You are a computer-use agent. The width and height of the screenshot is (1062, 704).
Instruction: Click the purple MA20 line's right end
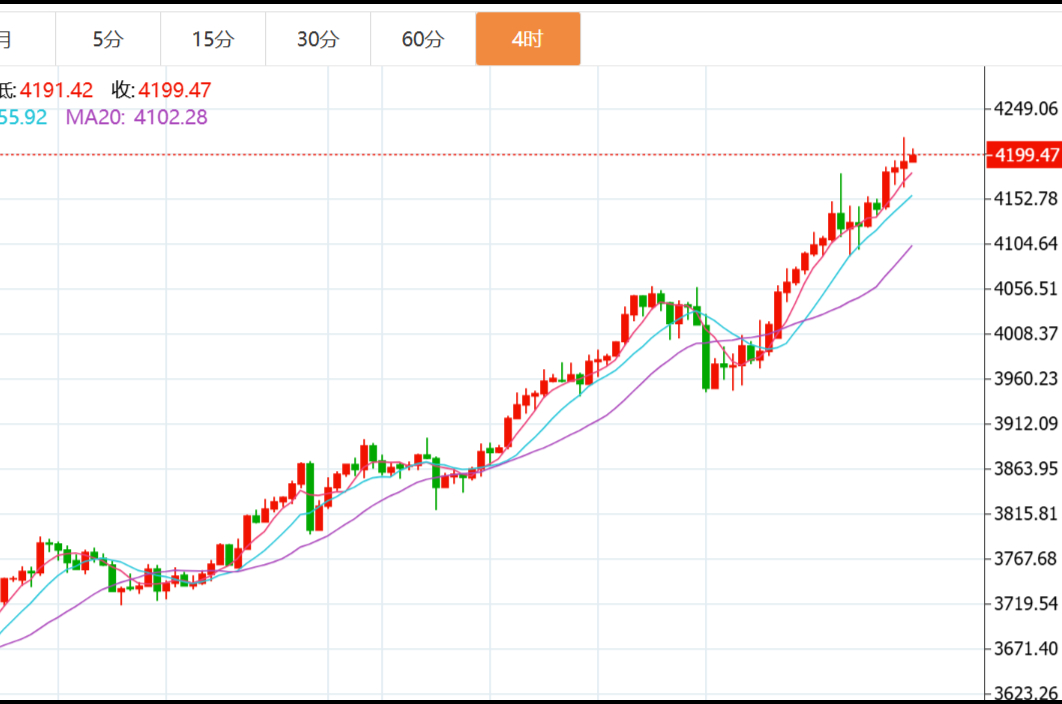pyautogui.click(x=910, y=246)
